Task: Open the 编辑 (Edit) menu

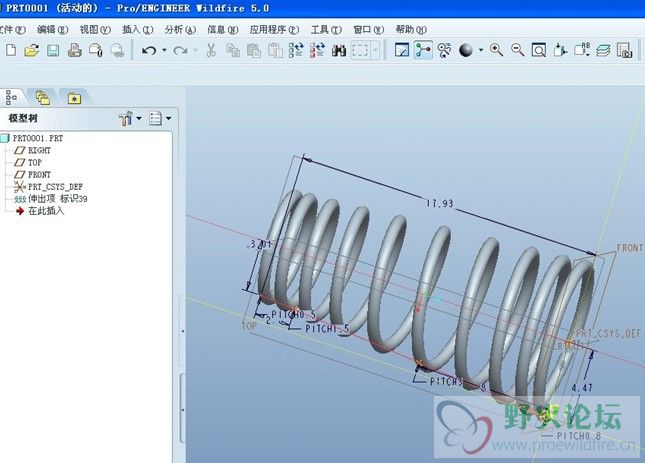Action: pos(52,30)
